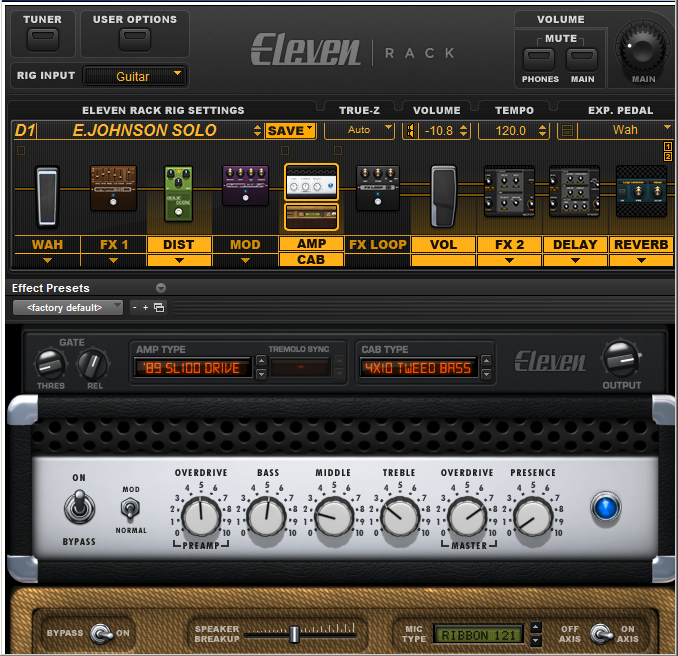This screenshot has height=656, width=678.
Task: Toggle expression pedal assignment 1
Action: [668, 146]
